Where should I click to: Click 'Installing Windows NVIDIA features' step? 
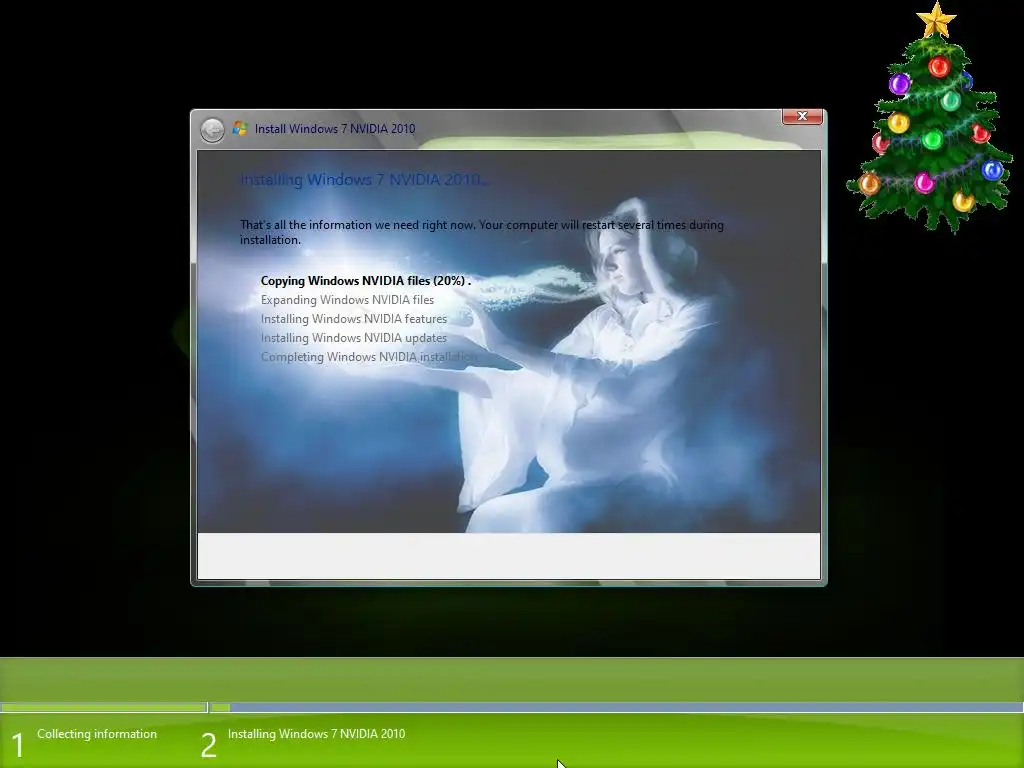(x=354, y=319)
